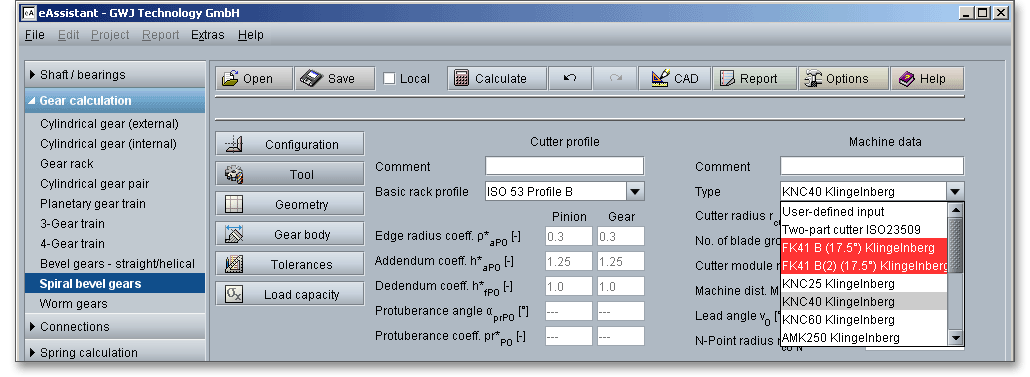Select KNC60 Klingelnberg in list
Viewport: 1030px width, 377px height.
click(864, 320)
